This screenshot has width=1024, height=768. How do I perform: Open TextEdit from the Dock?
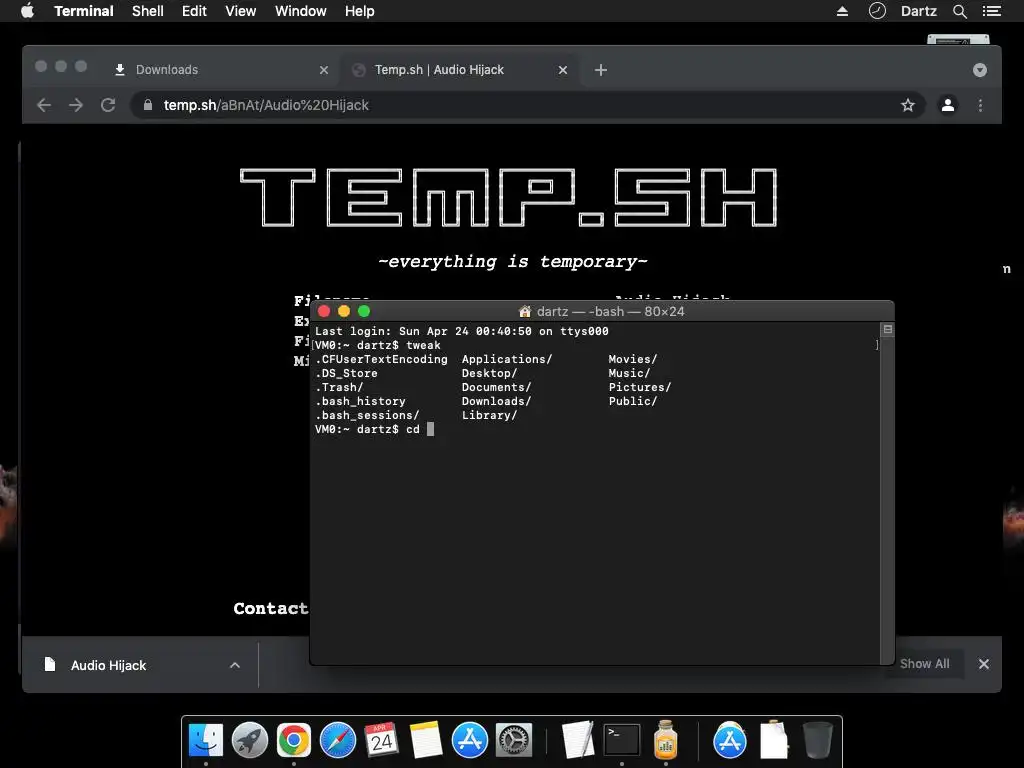[x=578, y=741]
